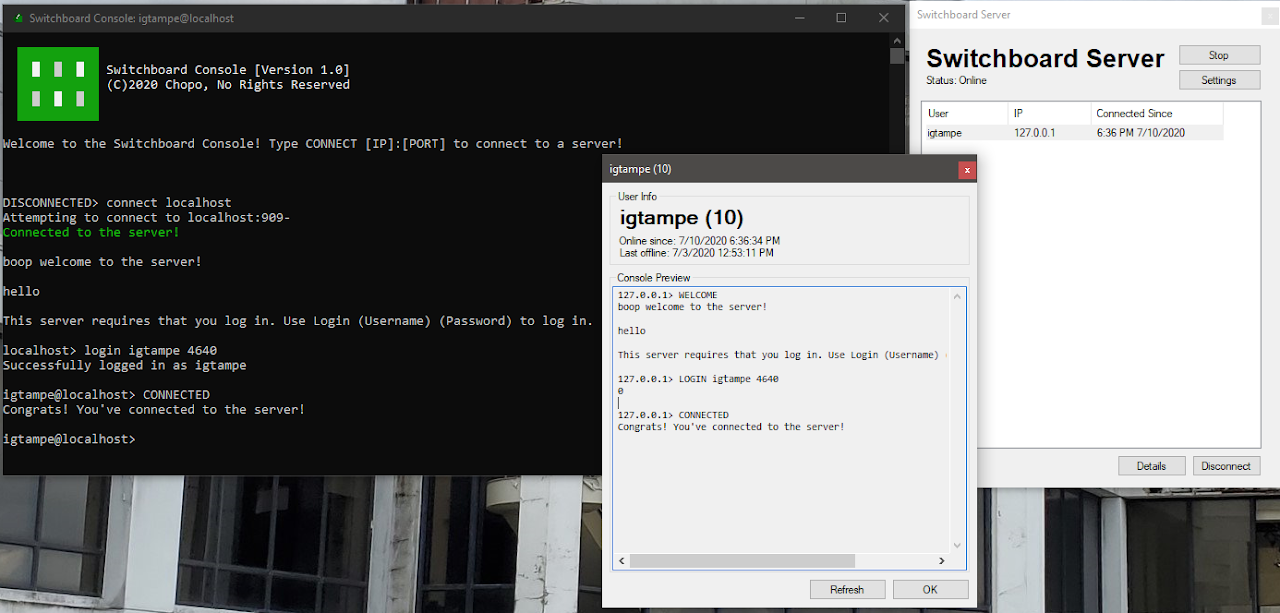Refresh the console preview in igtampe dialog
Image resolution: width=1280 pixels, height=613 pixels.
(x=847, y=589)
